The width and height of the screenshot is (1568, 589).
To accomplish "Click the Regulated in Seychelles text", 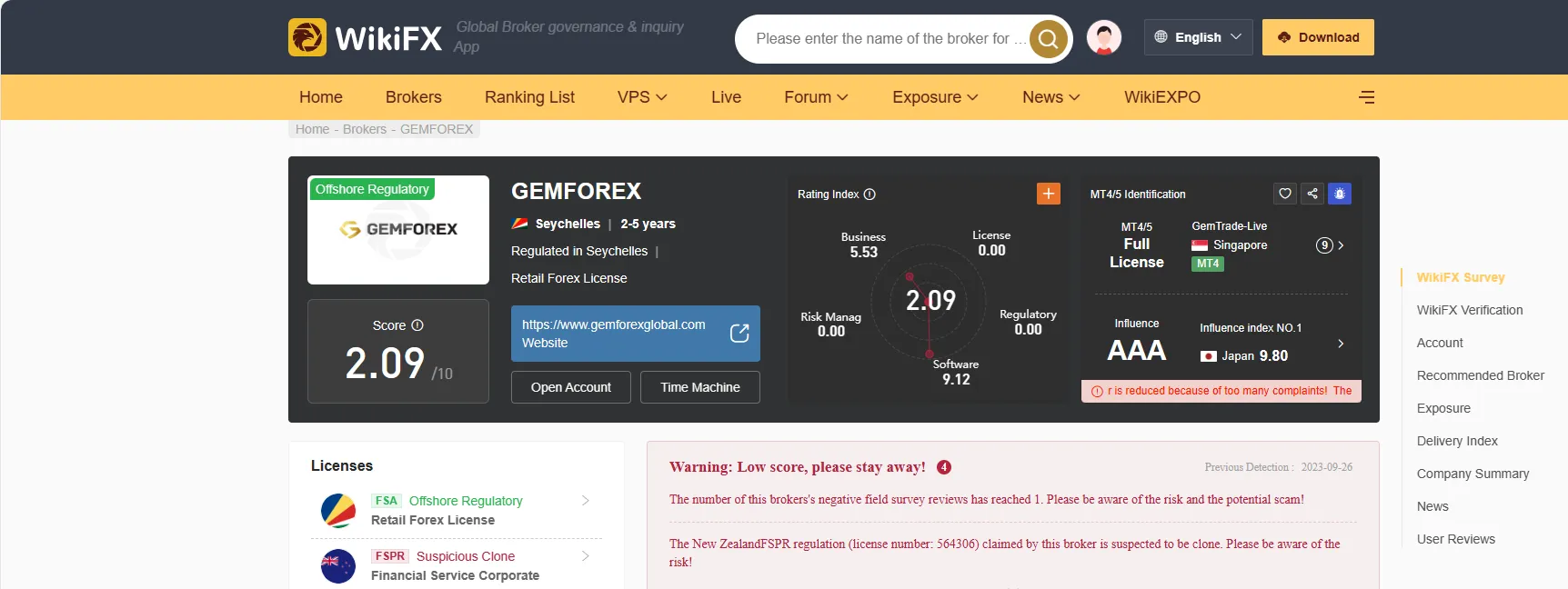I will click(x=579, y=251).
